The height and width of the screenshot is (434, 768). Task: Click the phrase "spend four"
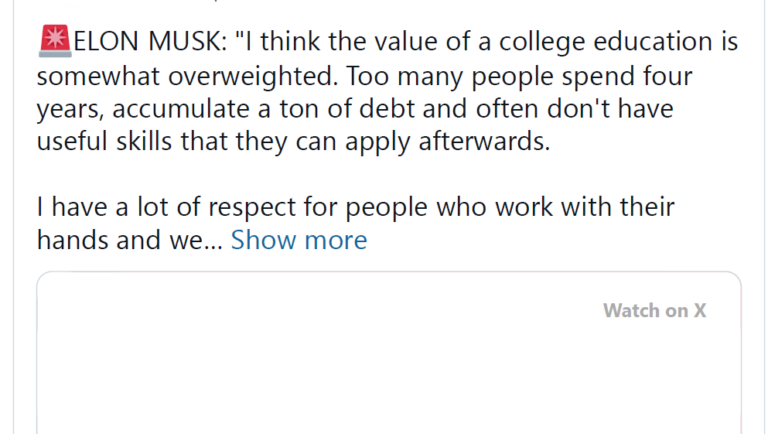[x=627, y=76]
